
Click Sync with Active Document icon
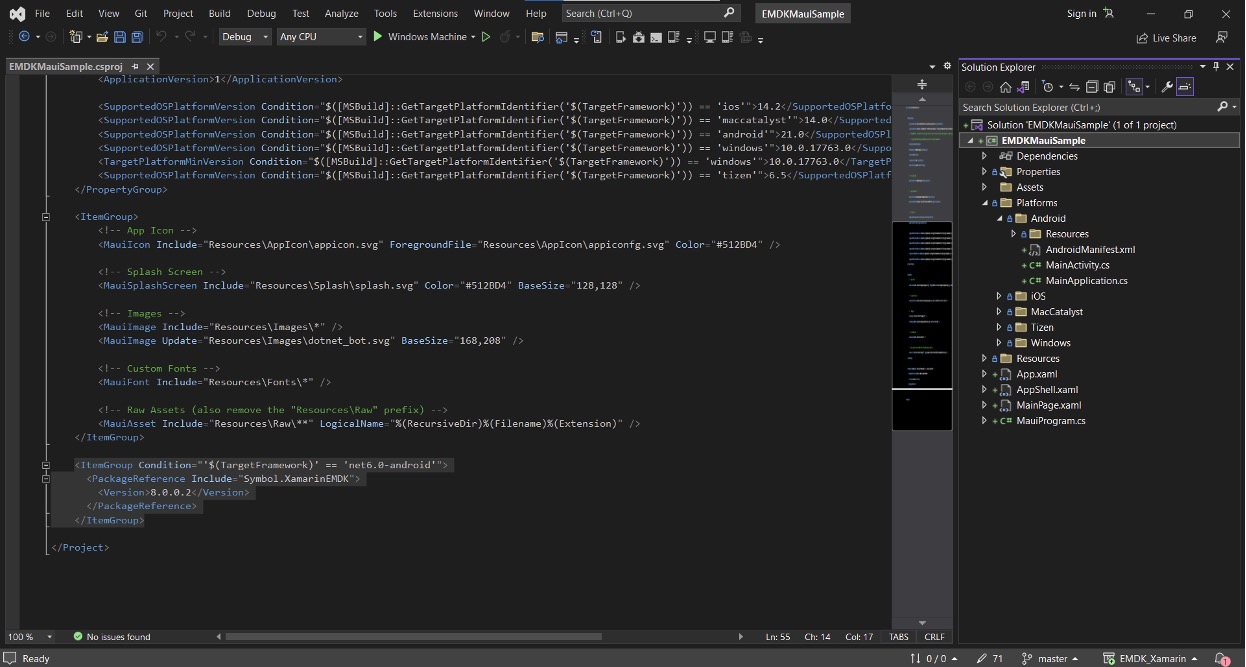(1074, 87)
